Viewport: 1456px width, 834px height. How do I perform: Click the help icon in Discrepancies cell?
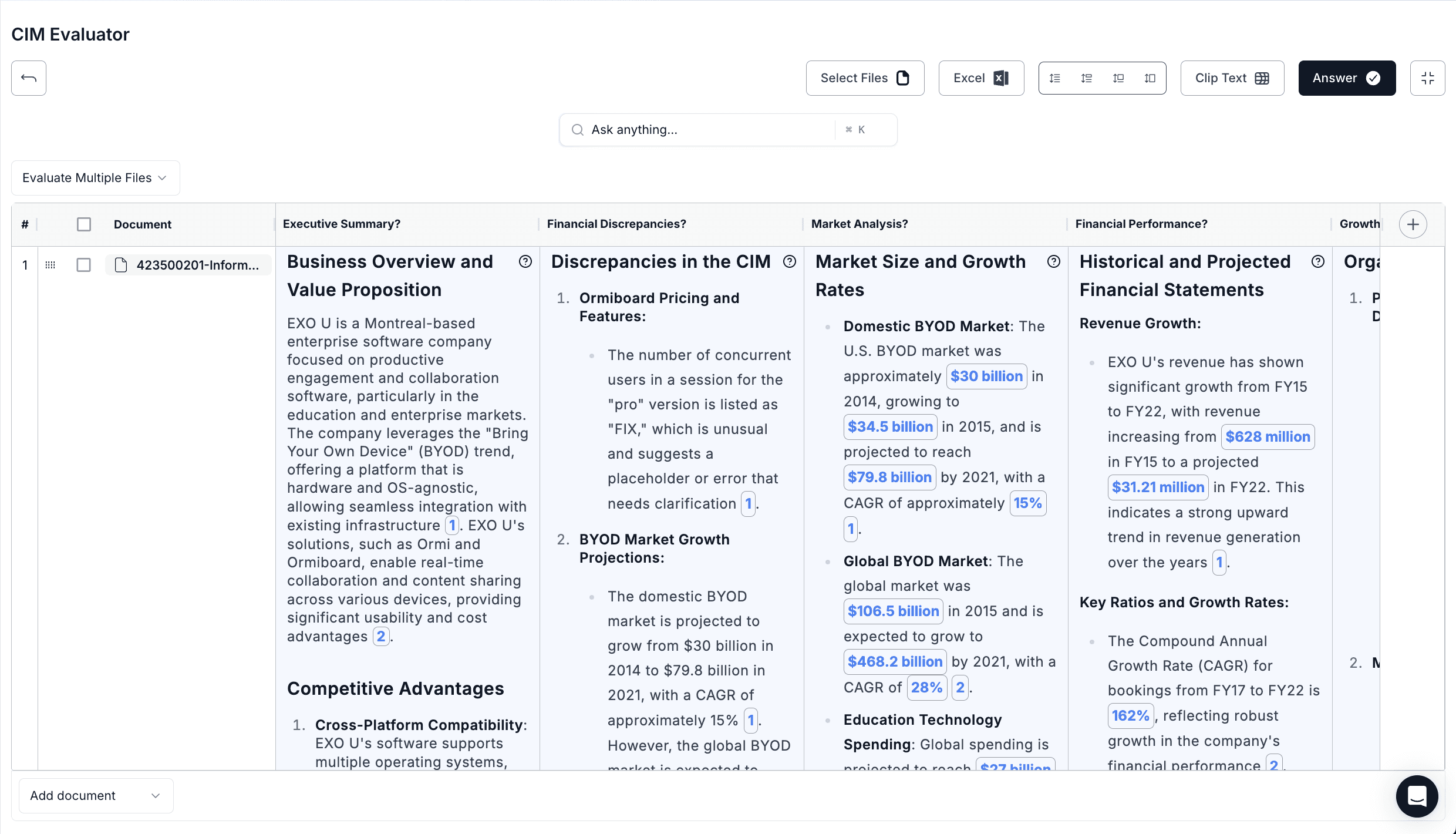click(790, 262)
